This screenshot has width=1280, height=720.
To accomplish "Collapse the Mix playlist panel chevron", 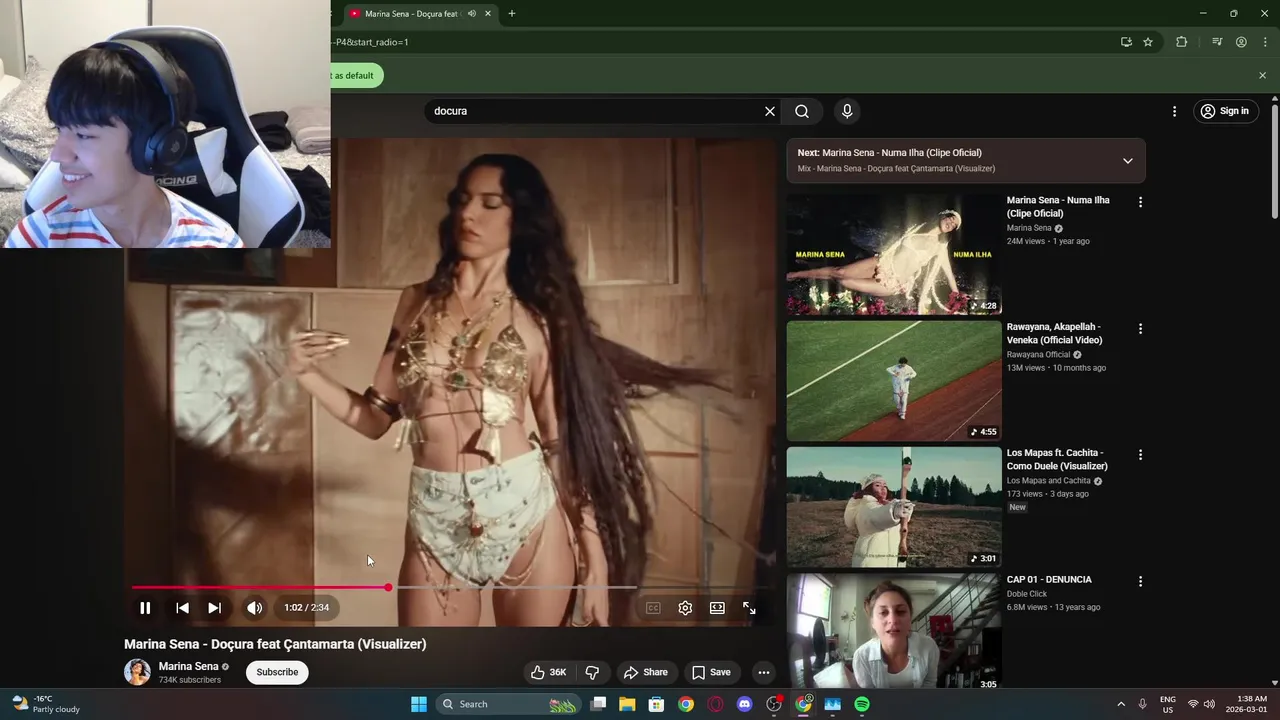I will pos(1127,161).
